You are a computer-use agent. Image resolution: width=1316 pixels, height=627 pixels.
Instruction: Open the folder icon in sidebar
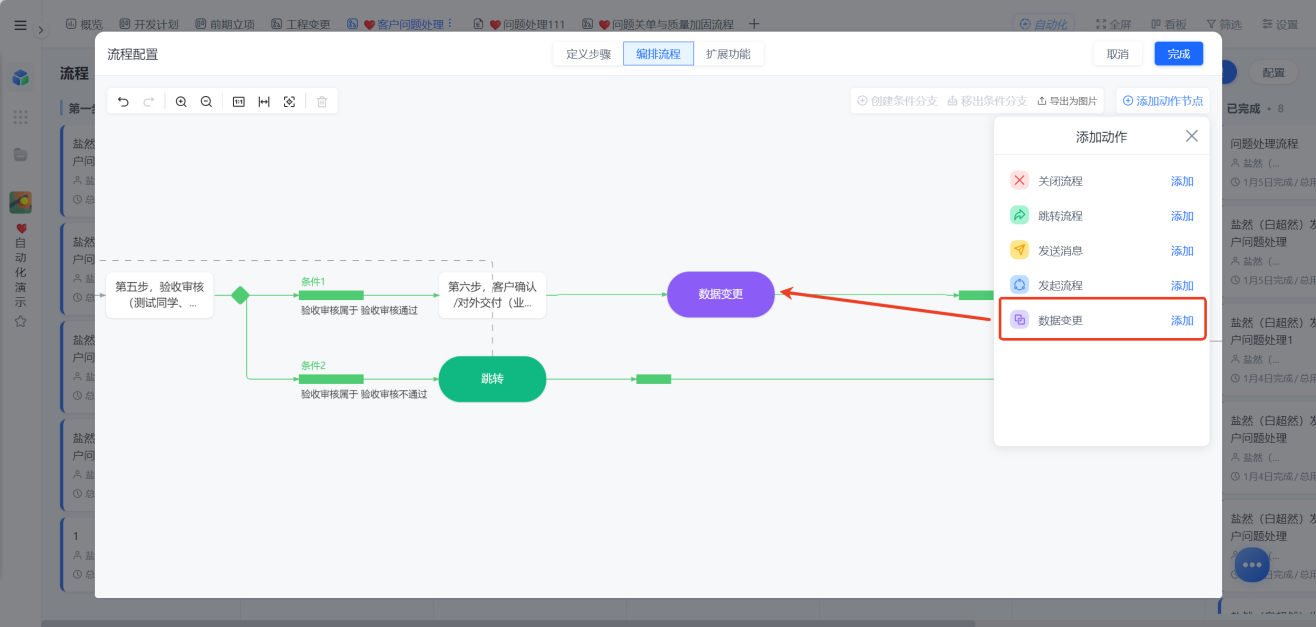point(20,155)
